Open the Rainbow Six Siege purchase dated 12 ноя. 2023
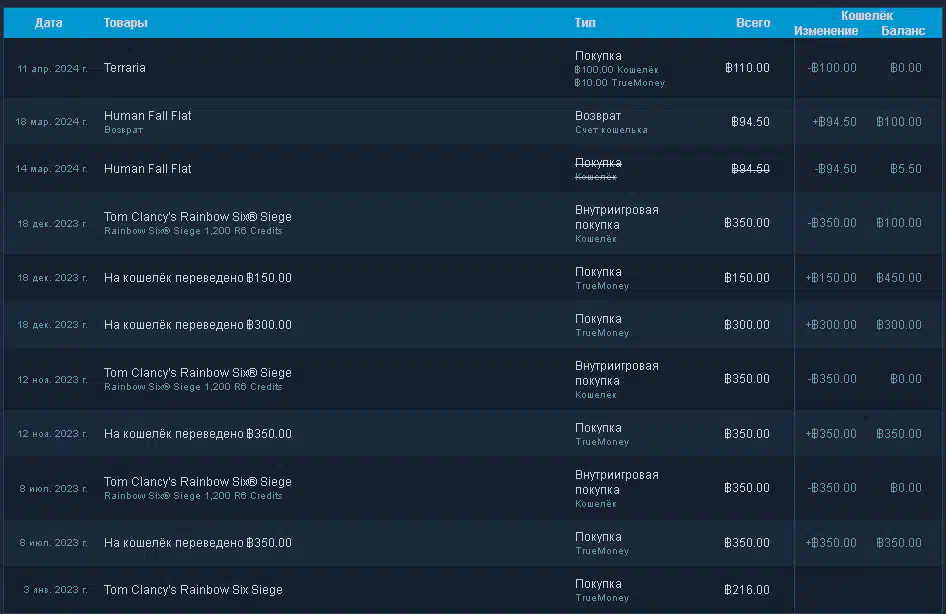This screenshot has height=614, width=946. pos(197,373)
